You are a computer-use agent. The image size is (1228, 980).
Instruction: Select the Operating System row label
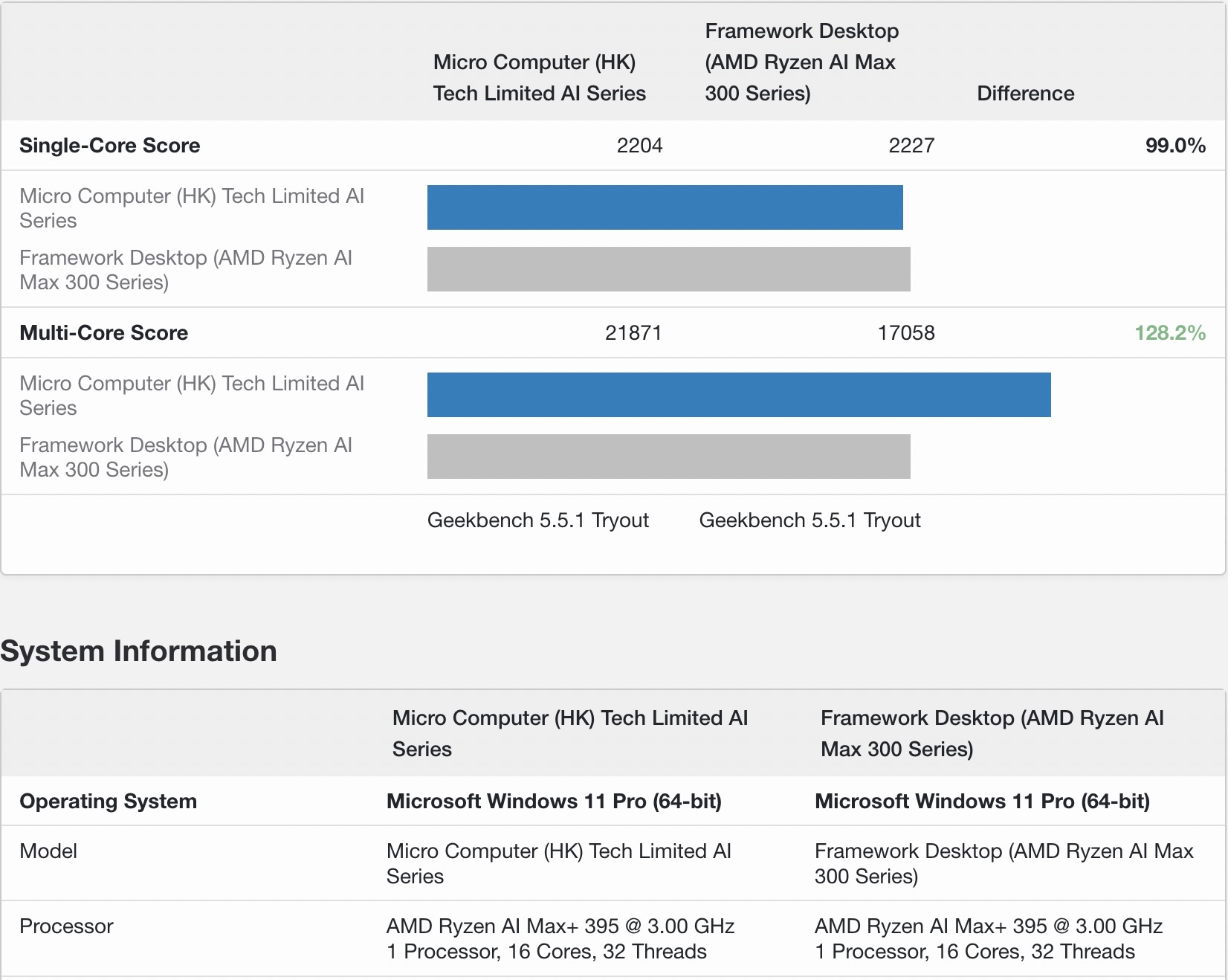pyautogui.click(x=109, y=802)
